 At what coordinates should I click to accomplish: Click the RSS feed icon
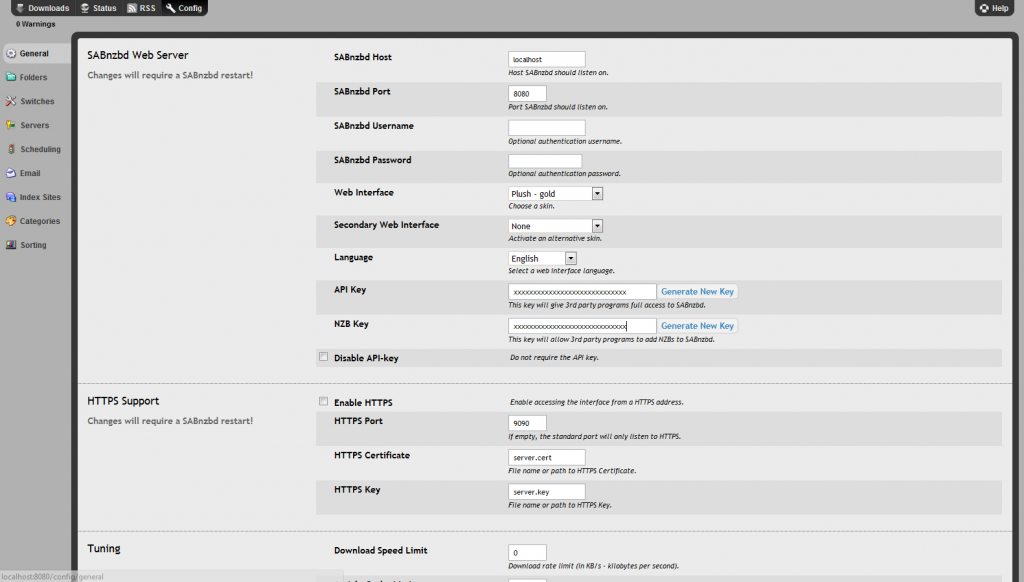(132, 8)
